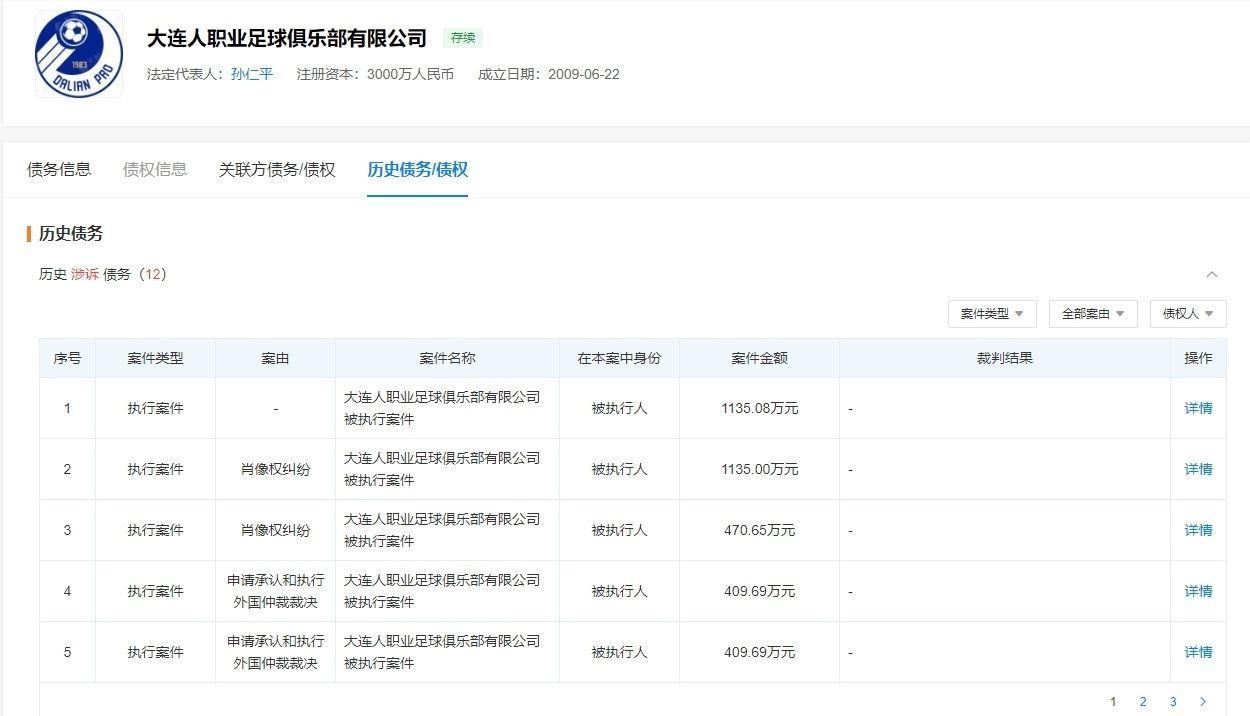Go to page 2 of results

[1143, 702]
